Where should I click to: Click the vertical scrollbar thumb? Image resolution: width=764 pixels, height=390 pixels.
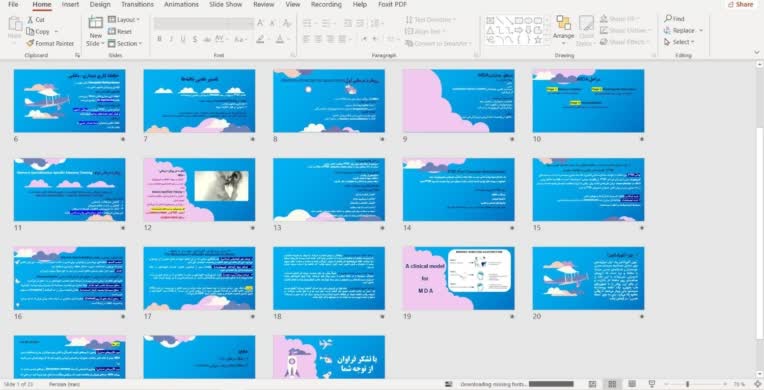[759, 233]
